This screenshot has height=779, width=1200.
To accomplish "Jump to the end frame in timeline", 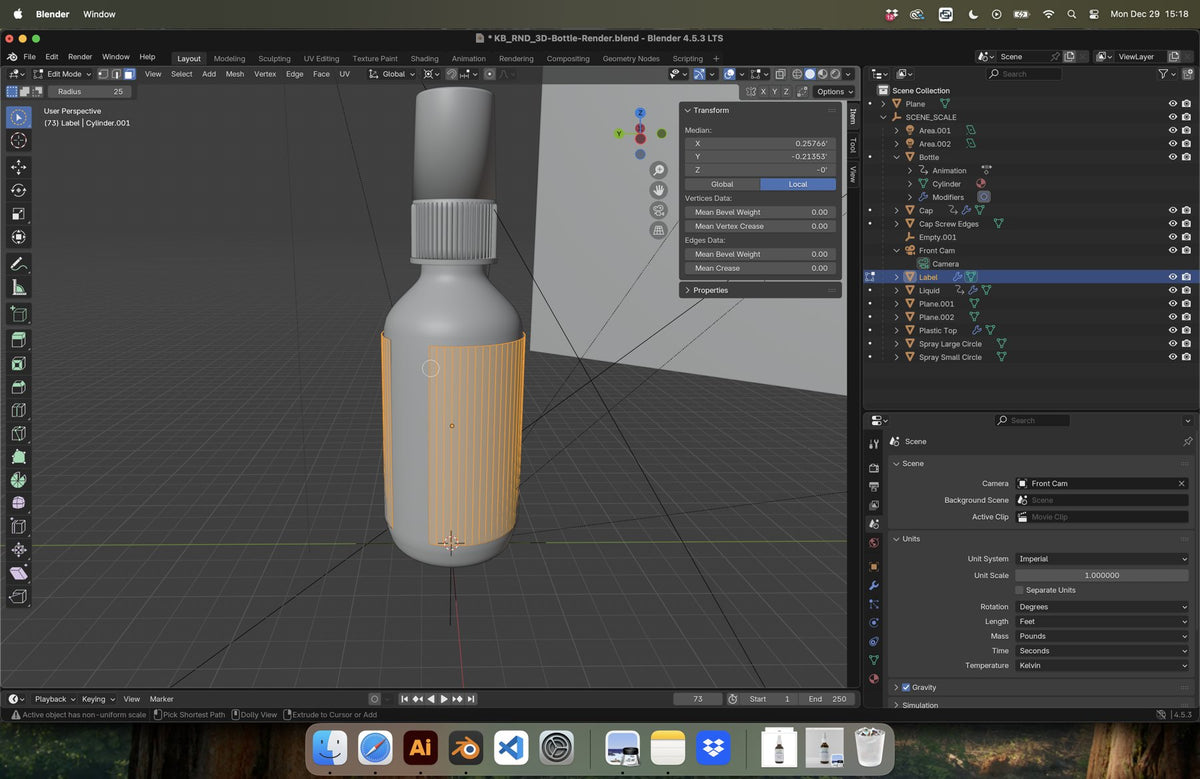I will coord(470,699).
